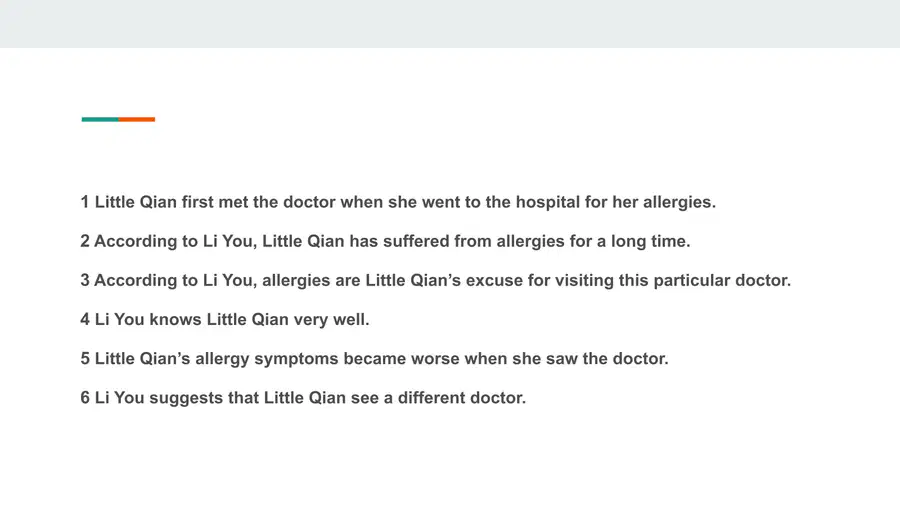Click the teal segment of the accent line
Screen dimensions: 900x506
100,119
